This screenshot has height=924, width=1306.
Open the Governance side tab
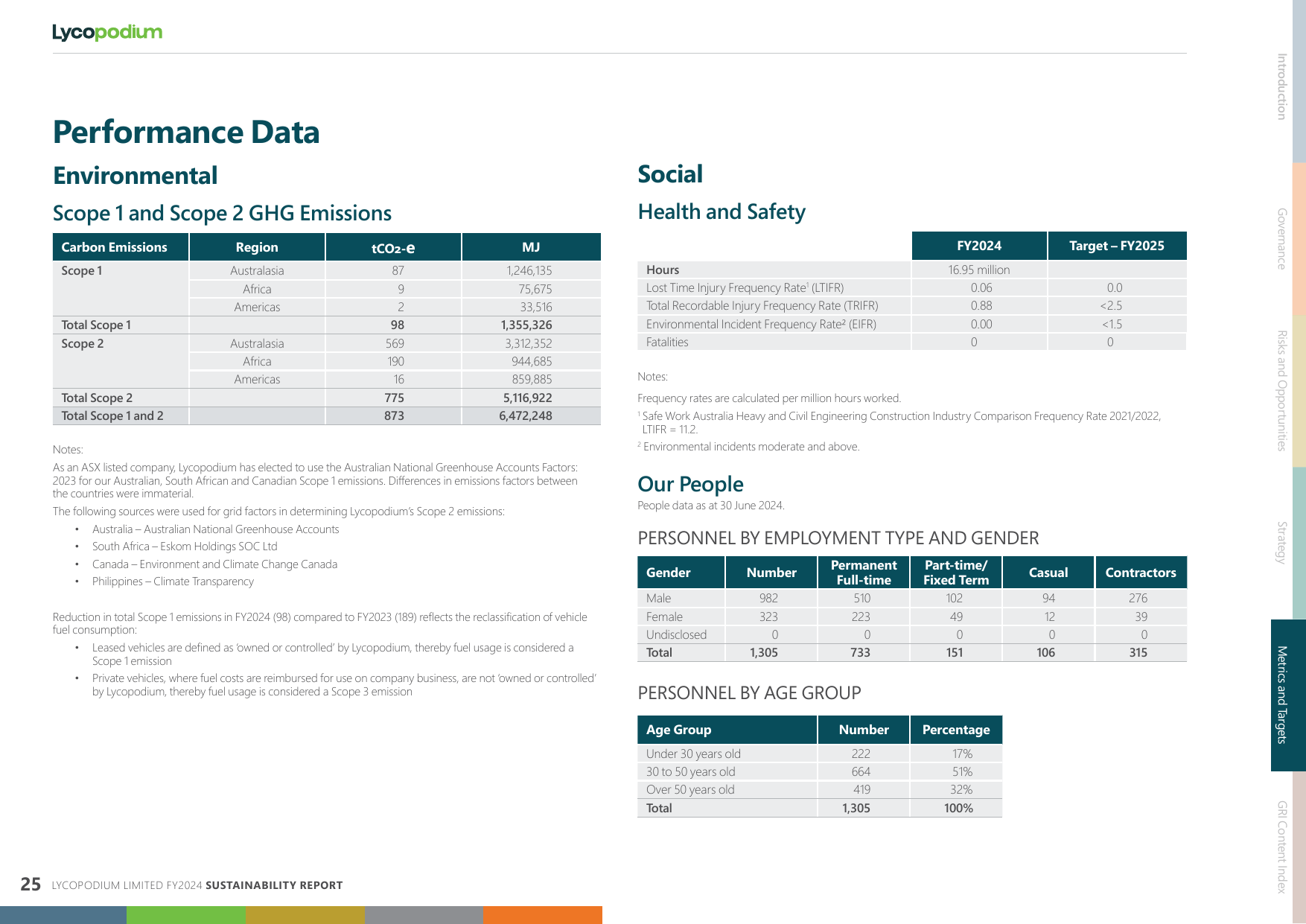click(x=1281, y=239)
